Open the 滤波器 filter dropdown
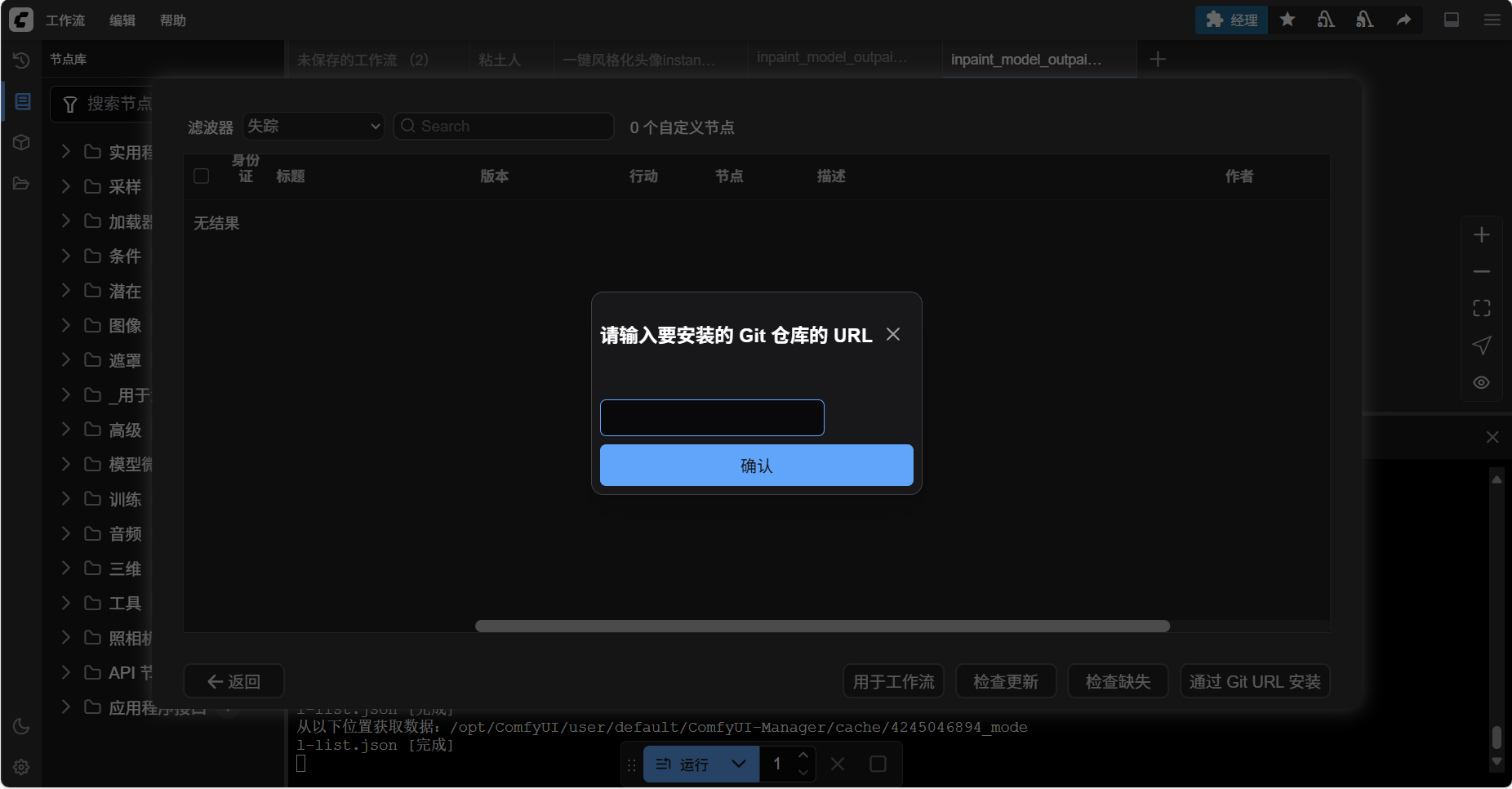 (x=314, y=127)
